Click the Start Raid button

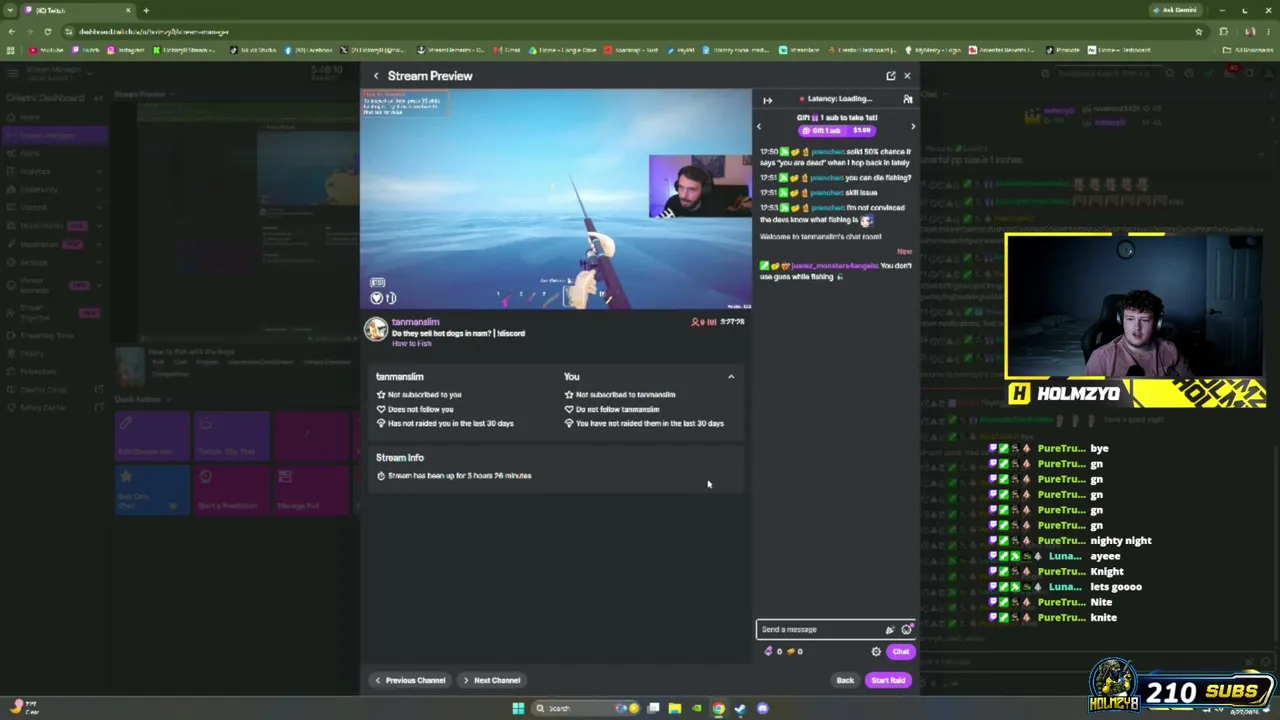(x=888, y=680)
